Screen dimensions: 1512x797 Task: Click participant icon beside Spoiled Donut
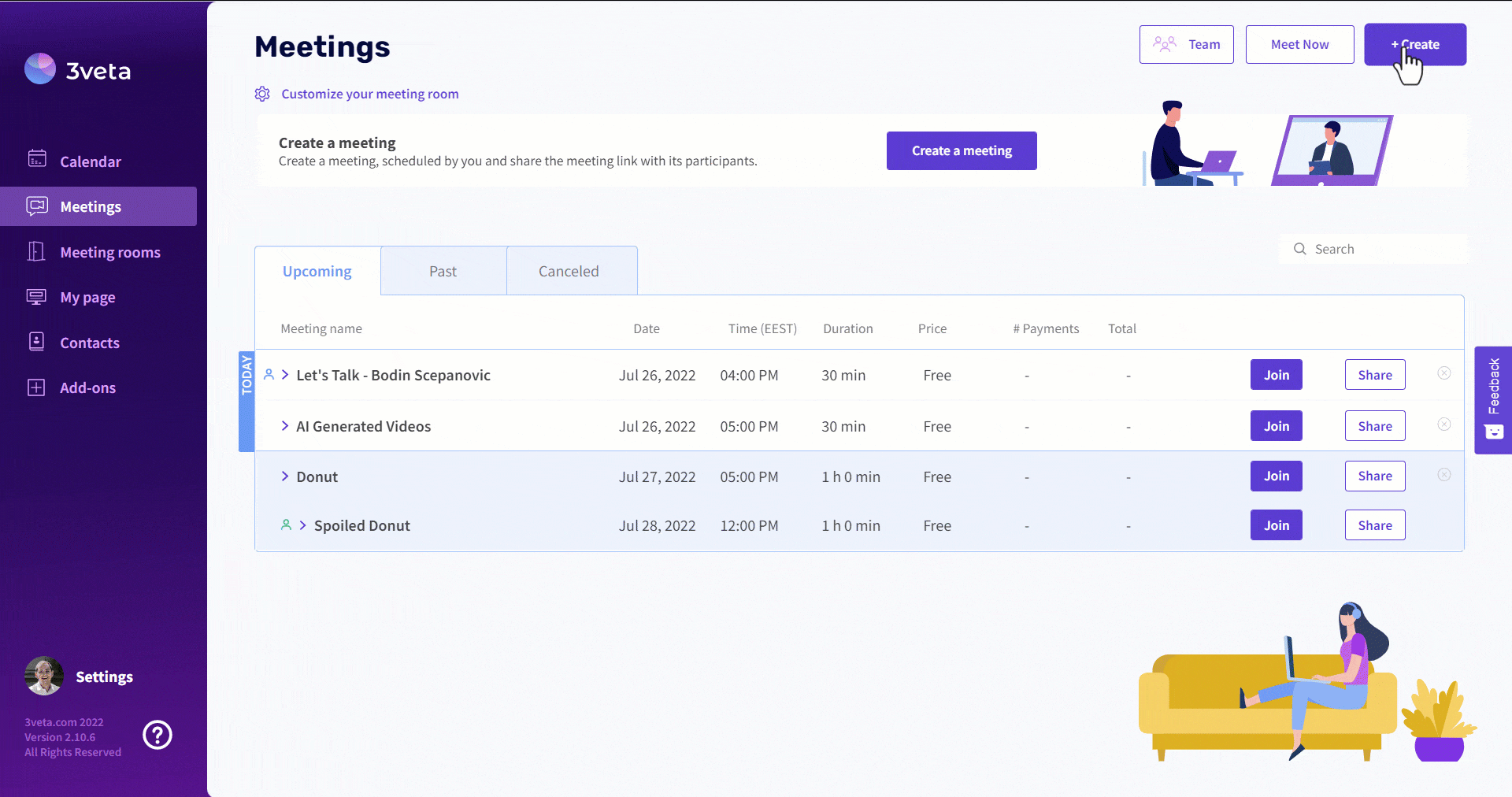click(286, 525)
